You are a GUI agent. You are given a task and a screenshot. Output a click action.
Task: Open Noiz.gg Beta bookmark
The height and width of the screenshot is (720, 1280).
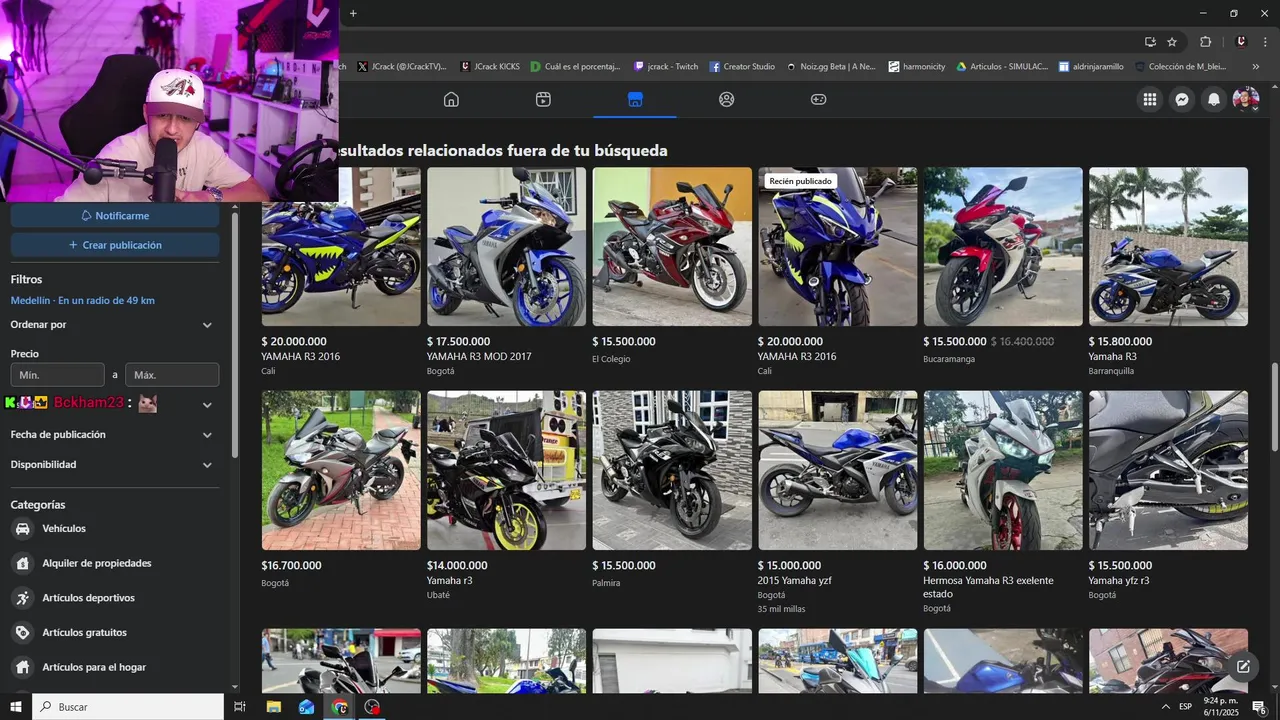click(x=831, y=67)
